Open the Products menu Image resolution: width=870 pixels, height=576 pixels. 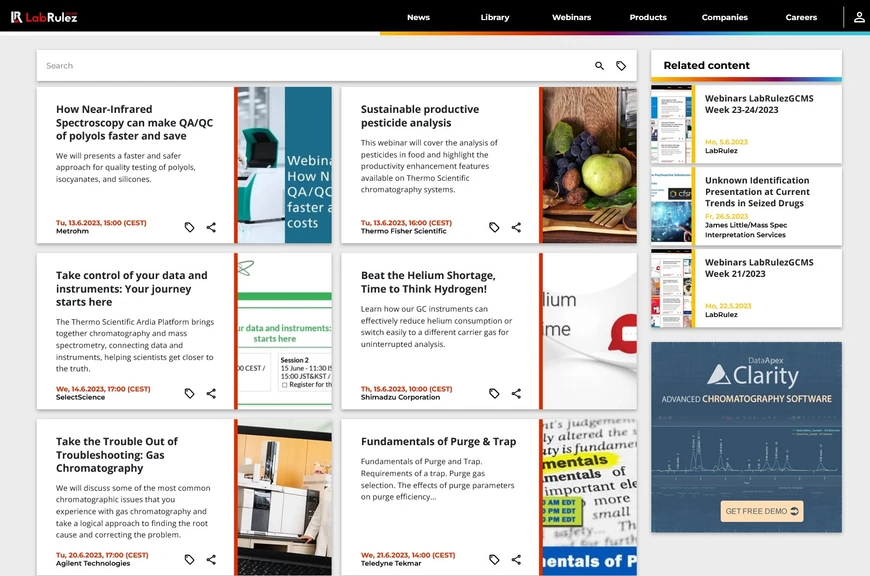[648, 17]
